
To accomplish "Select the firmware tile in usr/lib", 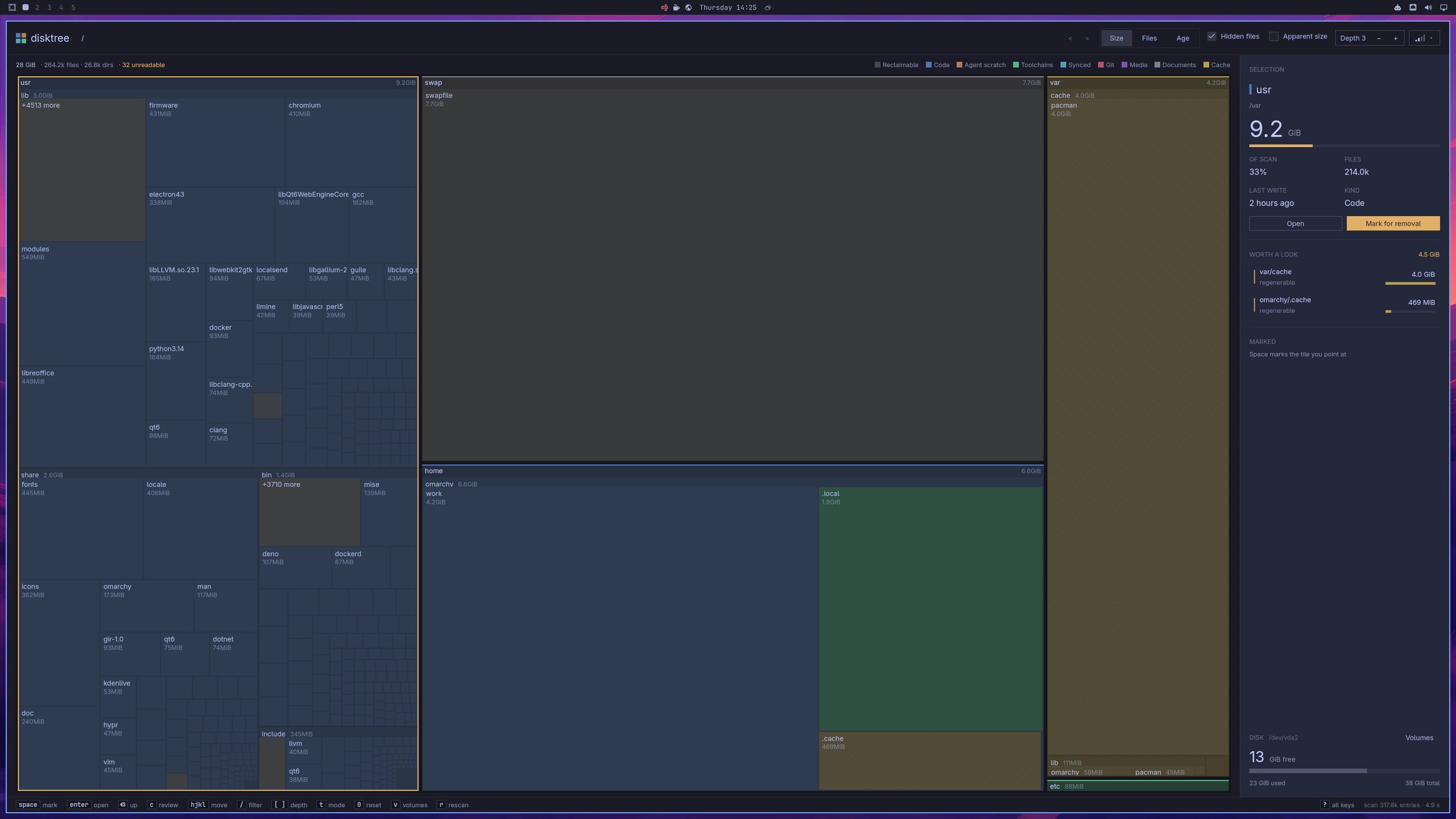I will (x=216, y=143).
